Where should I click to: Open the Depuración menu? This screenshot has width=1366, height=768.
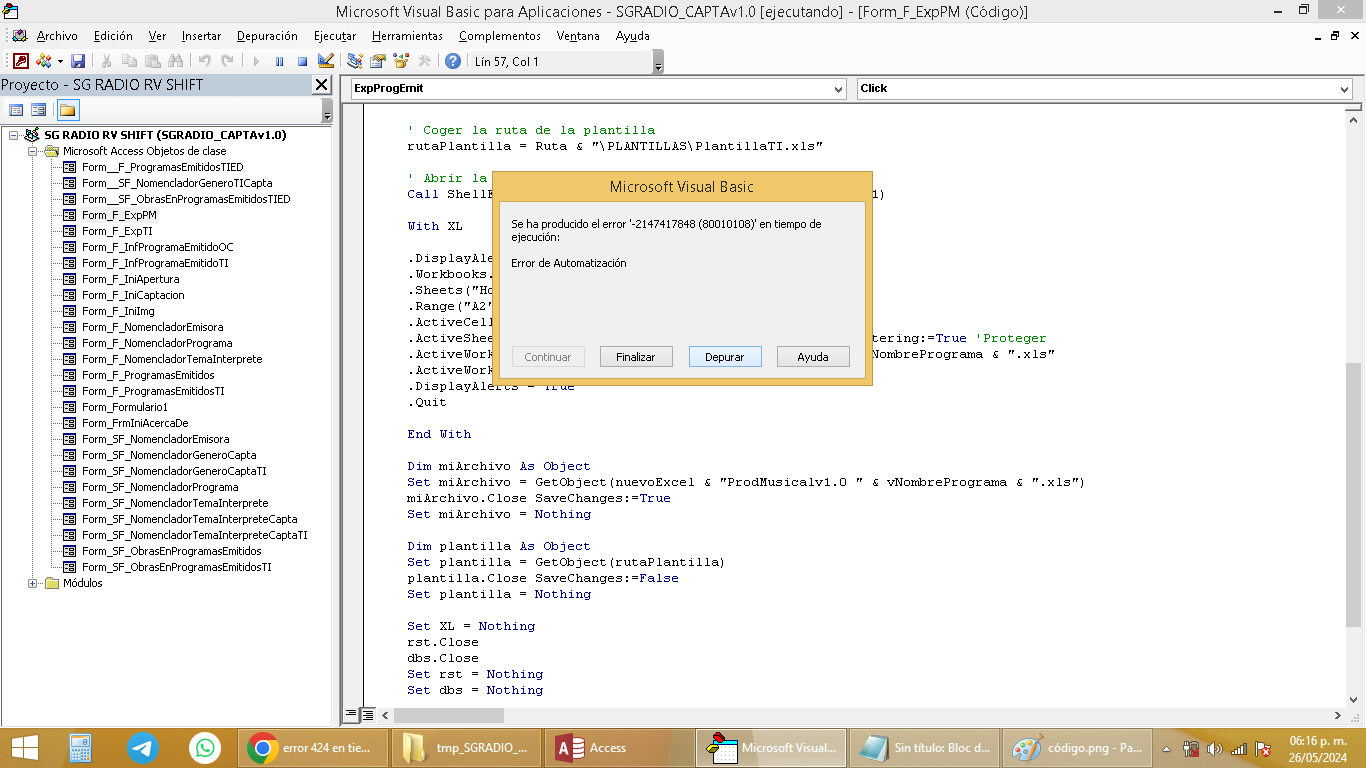click(x=267, y=36)
